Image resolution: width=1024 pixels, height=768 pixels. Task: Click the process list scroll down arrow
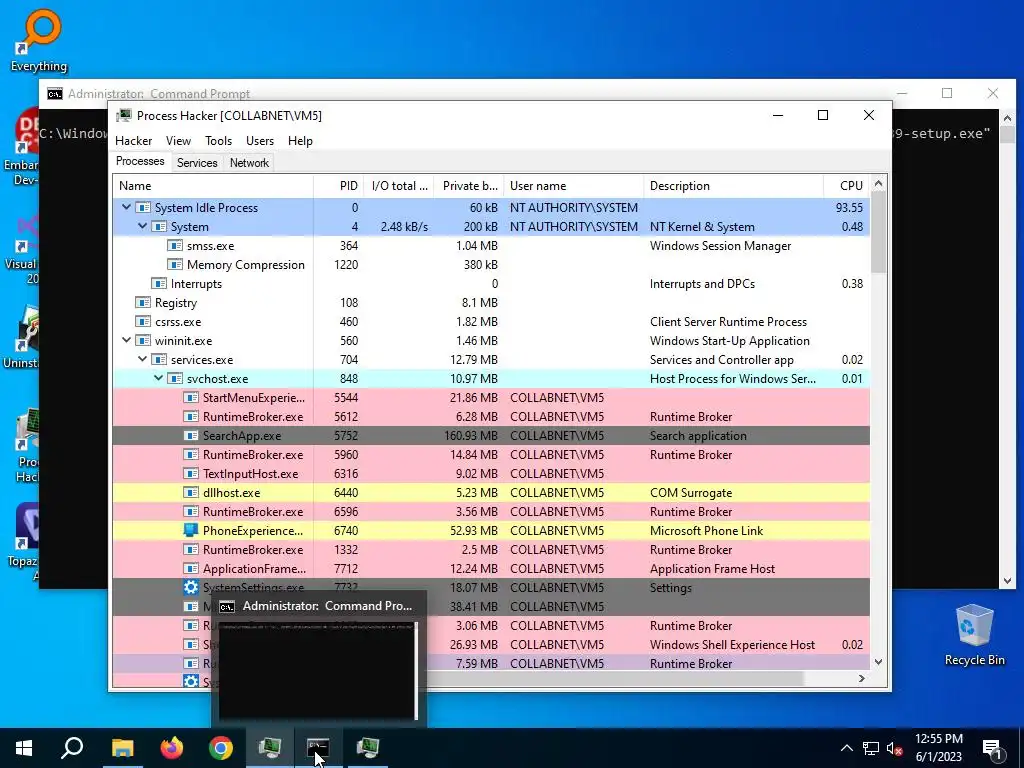(878, 662)
